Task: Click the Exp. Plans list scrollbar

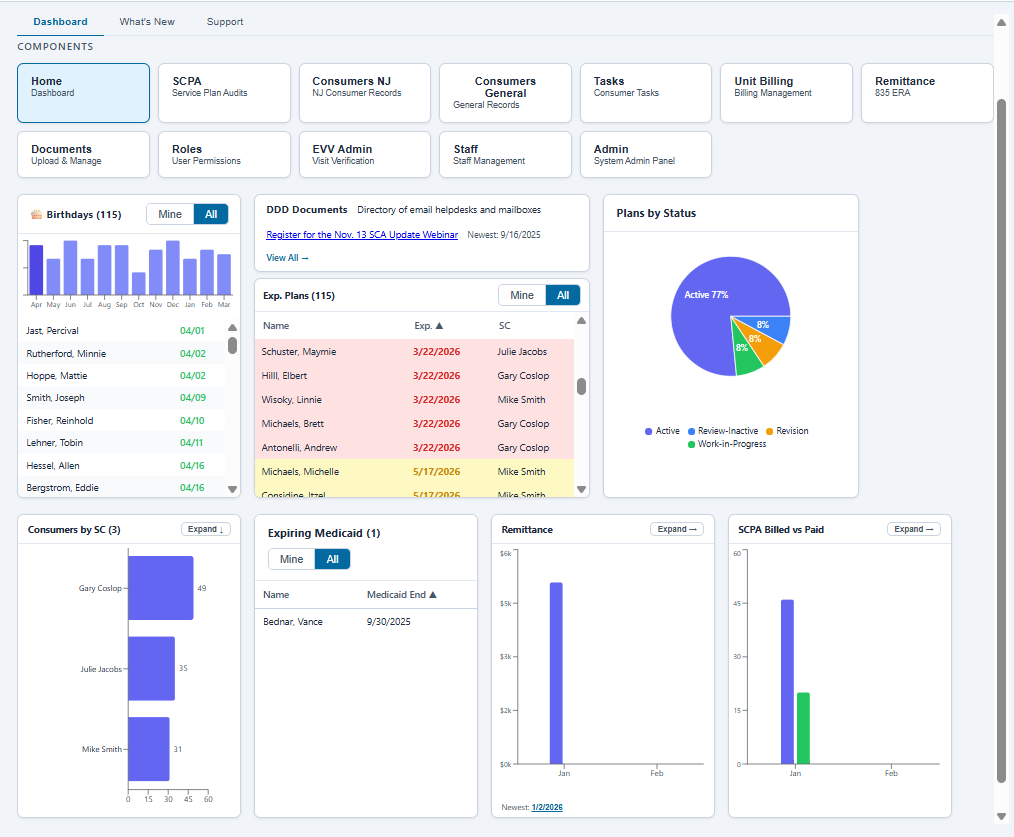Action: point(581,385)
